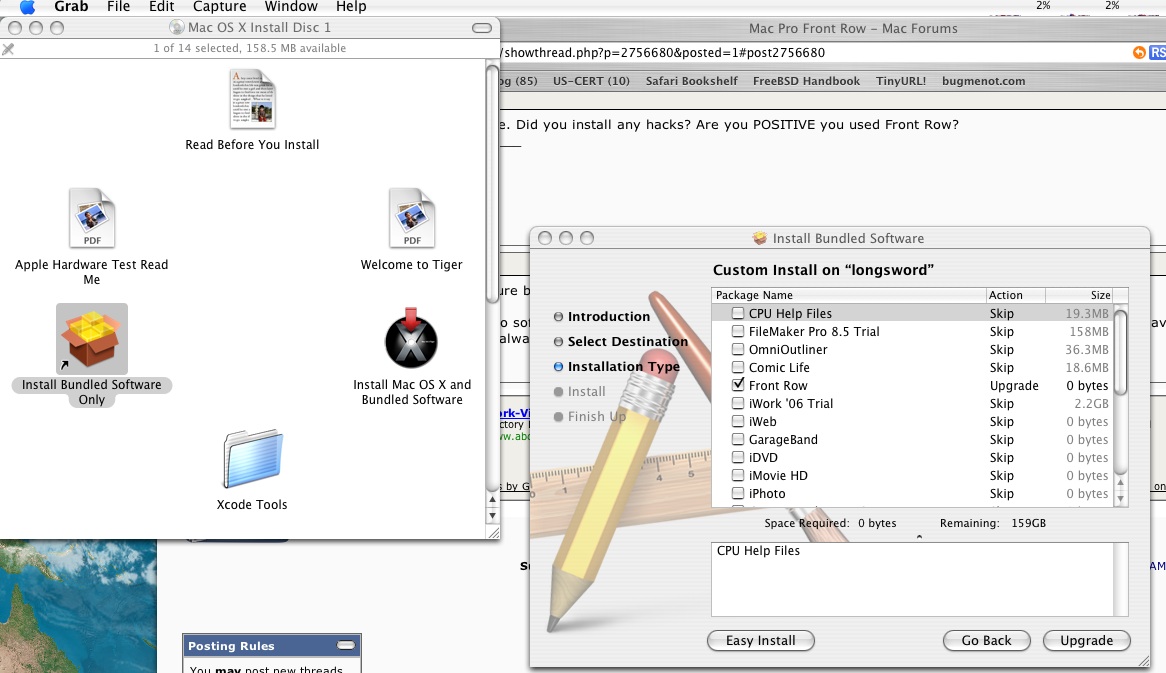Select the Install Bundled Software Only package icon
Image resolution: width=1166 pixels, height=673 pixels.
[92, 338]
